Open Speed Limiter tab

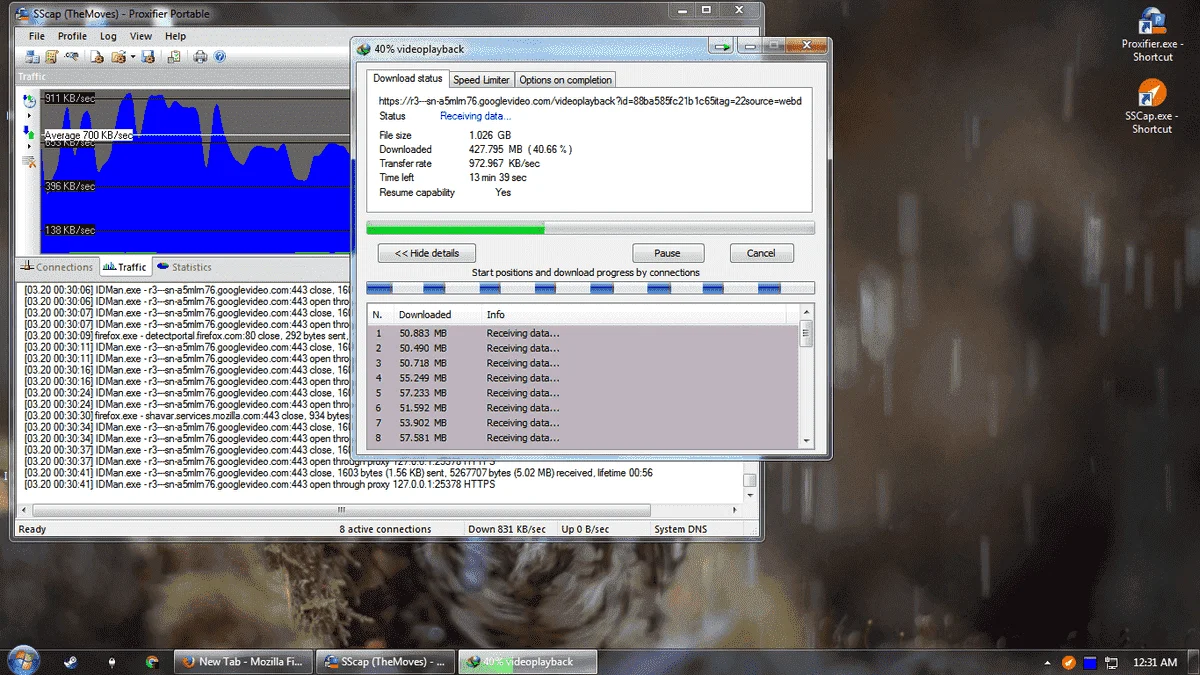point(481,80)
